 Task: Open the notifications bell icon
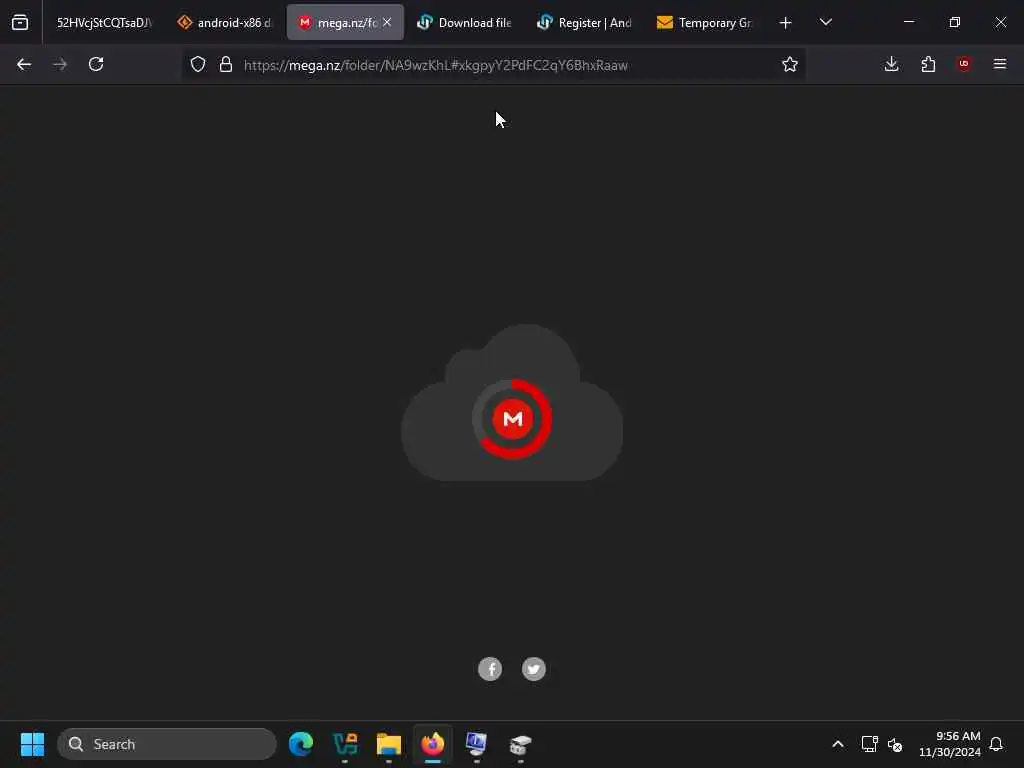[997, 744]
